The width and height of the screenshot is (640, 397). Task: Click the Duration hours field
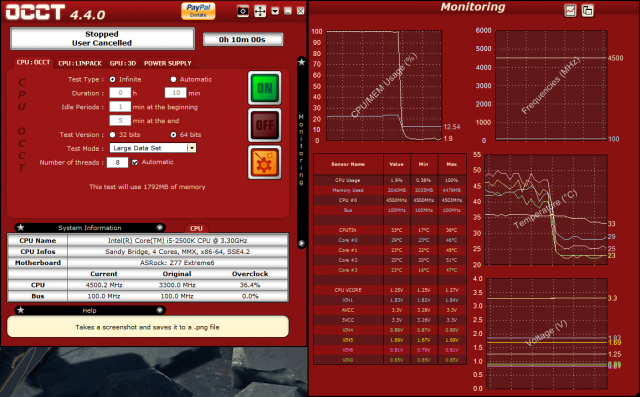[x=120, y=93]
